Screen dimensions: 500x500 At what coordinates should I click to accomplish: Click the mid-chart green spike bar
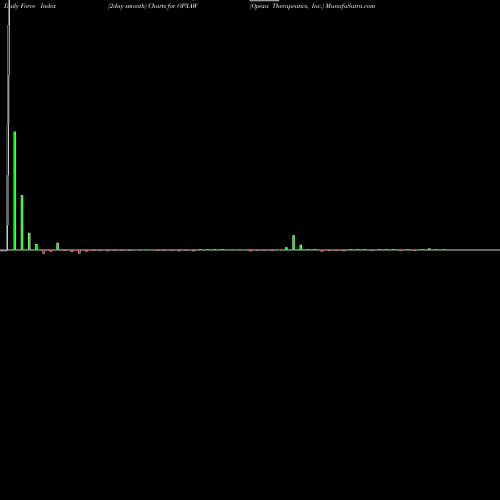tap(293, 242)
